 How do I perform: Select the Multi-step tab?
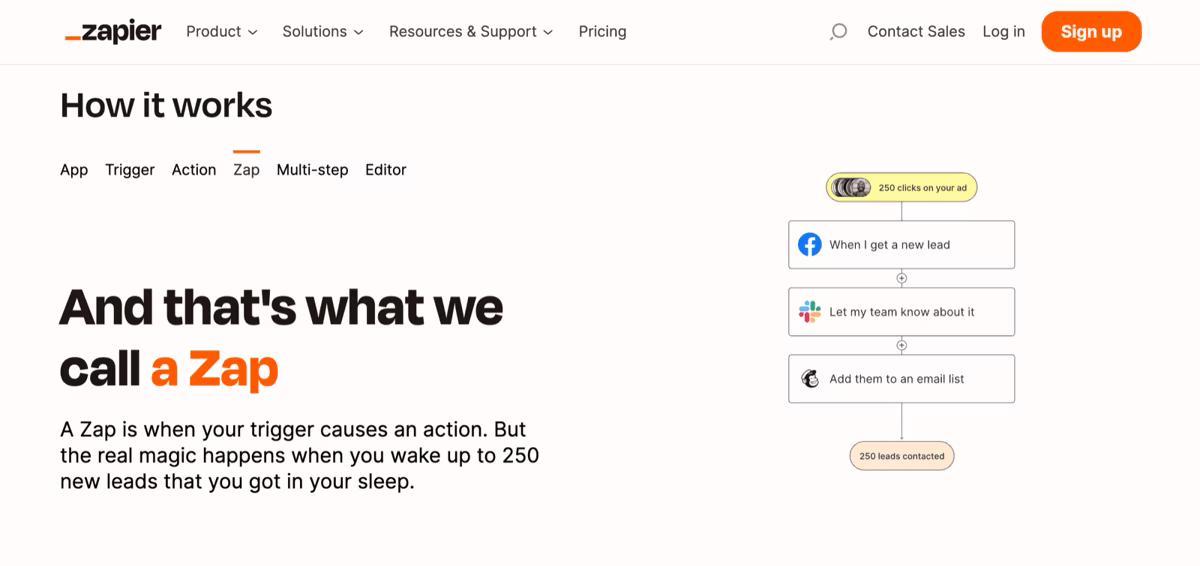point(312,170)
